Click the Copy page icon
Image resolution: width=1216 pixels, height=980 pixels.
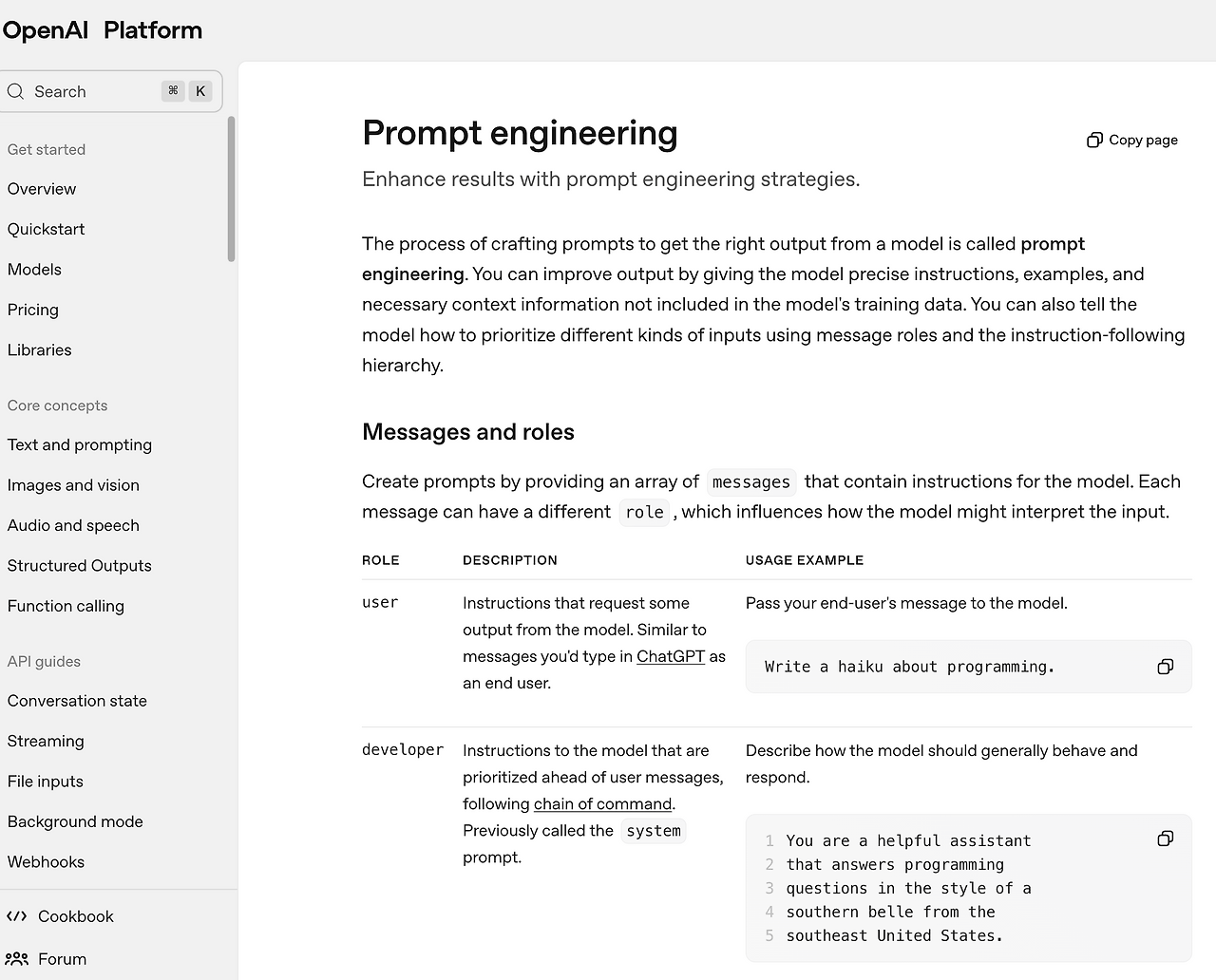click(x=1094, y=140)
